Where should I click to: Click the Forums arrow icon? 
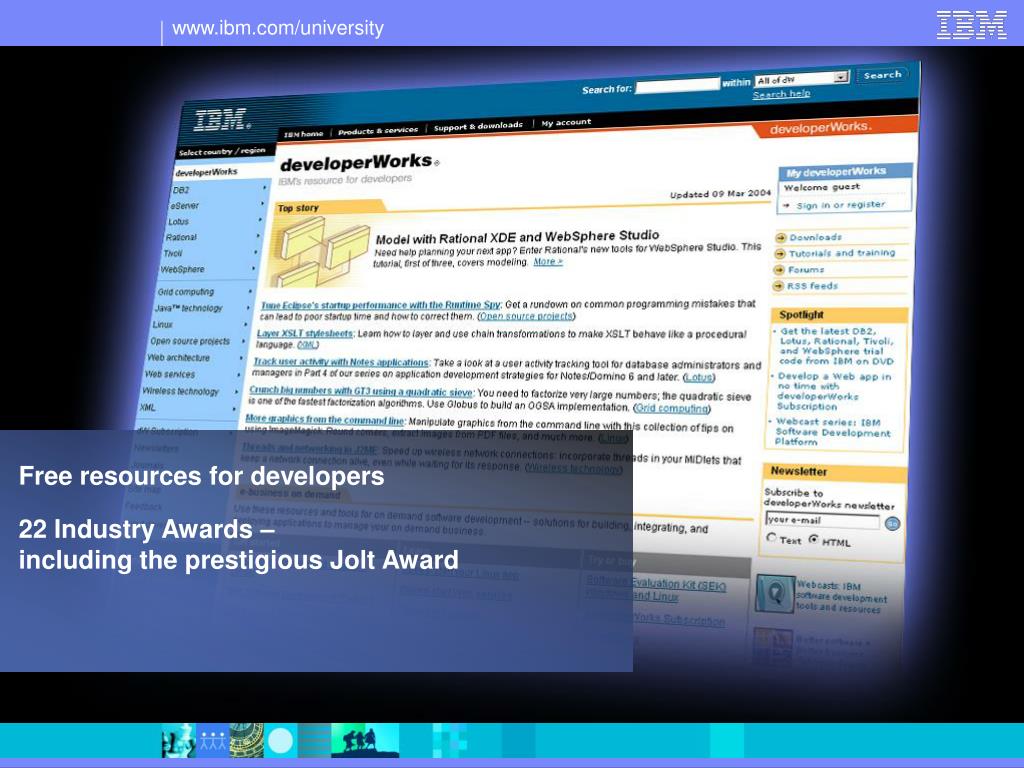778,270
